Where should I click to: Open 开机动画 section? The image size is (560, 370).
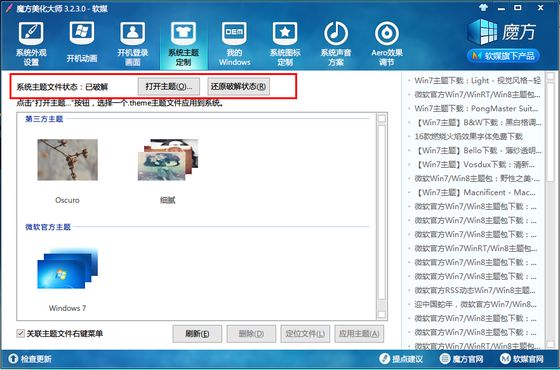pyautogui.click(x=82, y=43)
